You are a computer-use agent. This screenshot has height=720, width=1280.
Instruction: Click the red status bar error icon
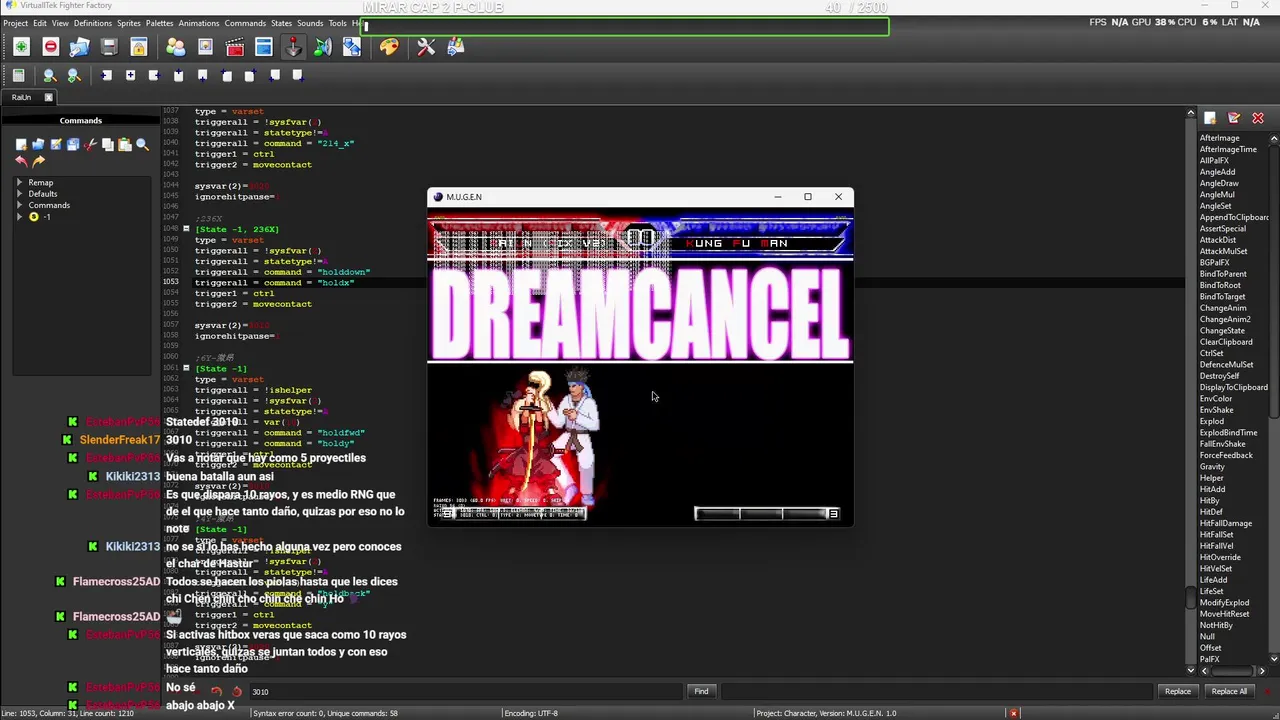point(1014,713)
